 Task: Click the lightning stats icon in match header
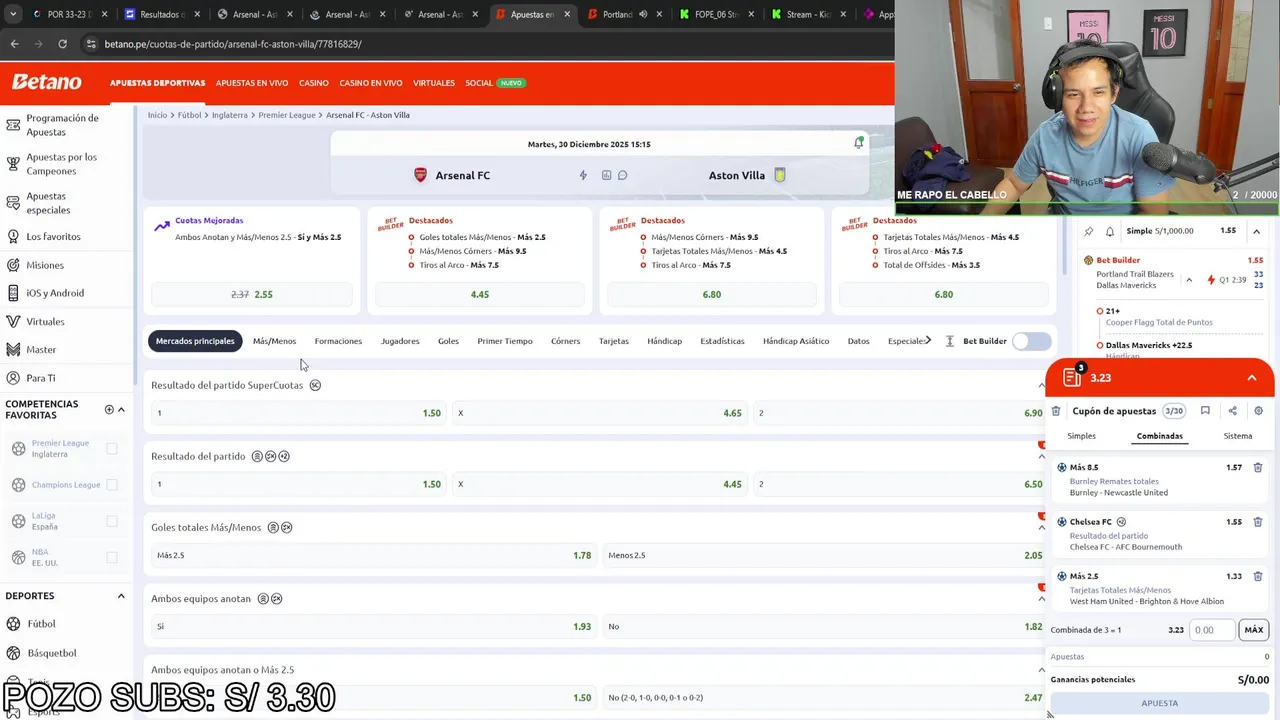[x=583, y=175]
